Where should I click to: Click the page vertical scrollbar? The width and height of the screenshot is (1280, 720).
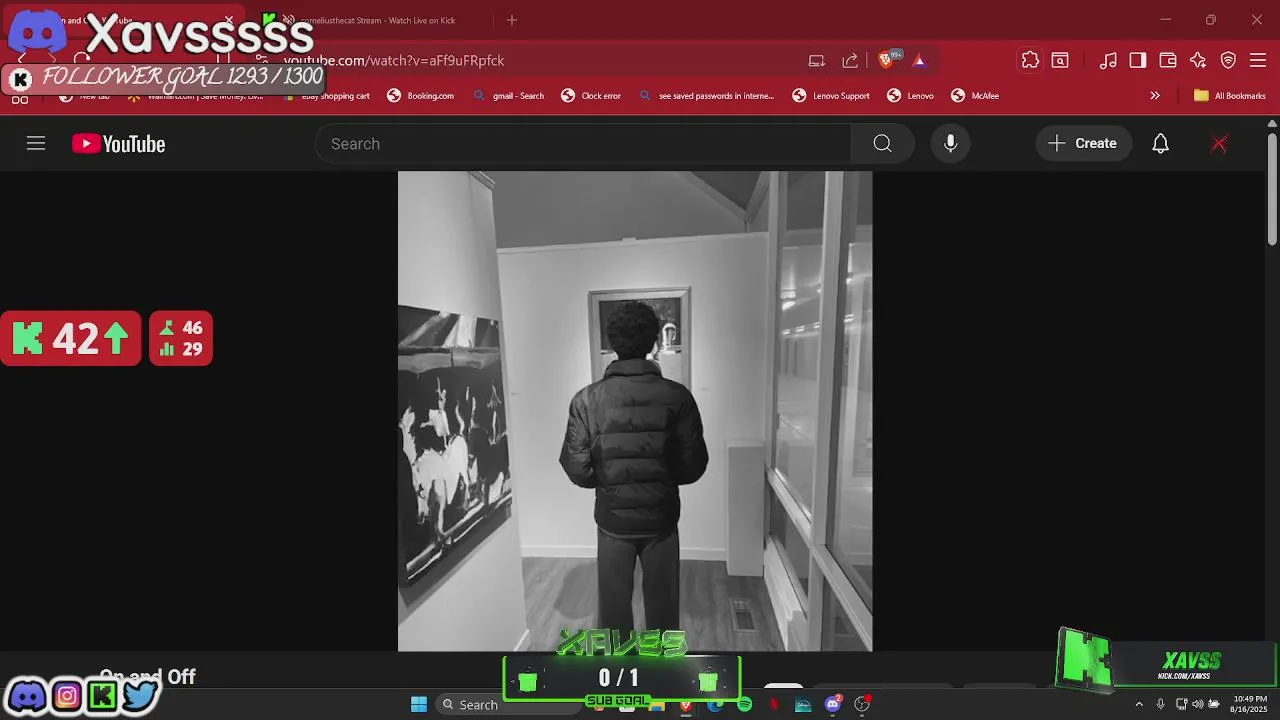click(x=1272, y=190)
